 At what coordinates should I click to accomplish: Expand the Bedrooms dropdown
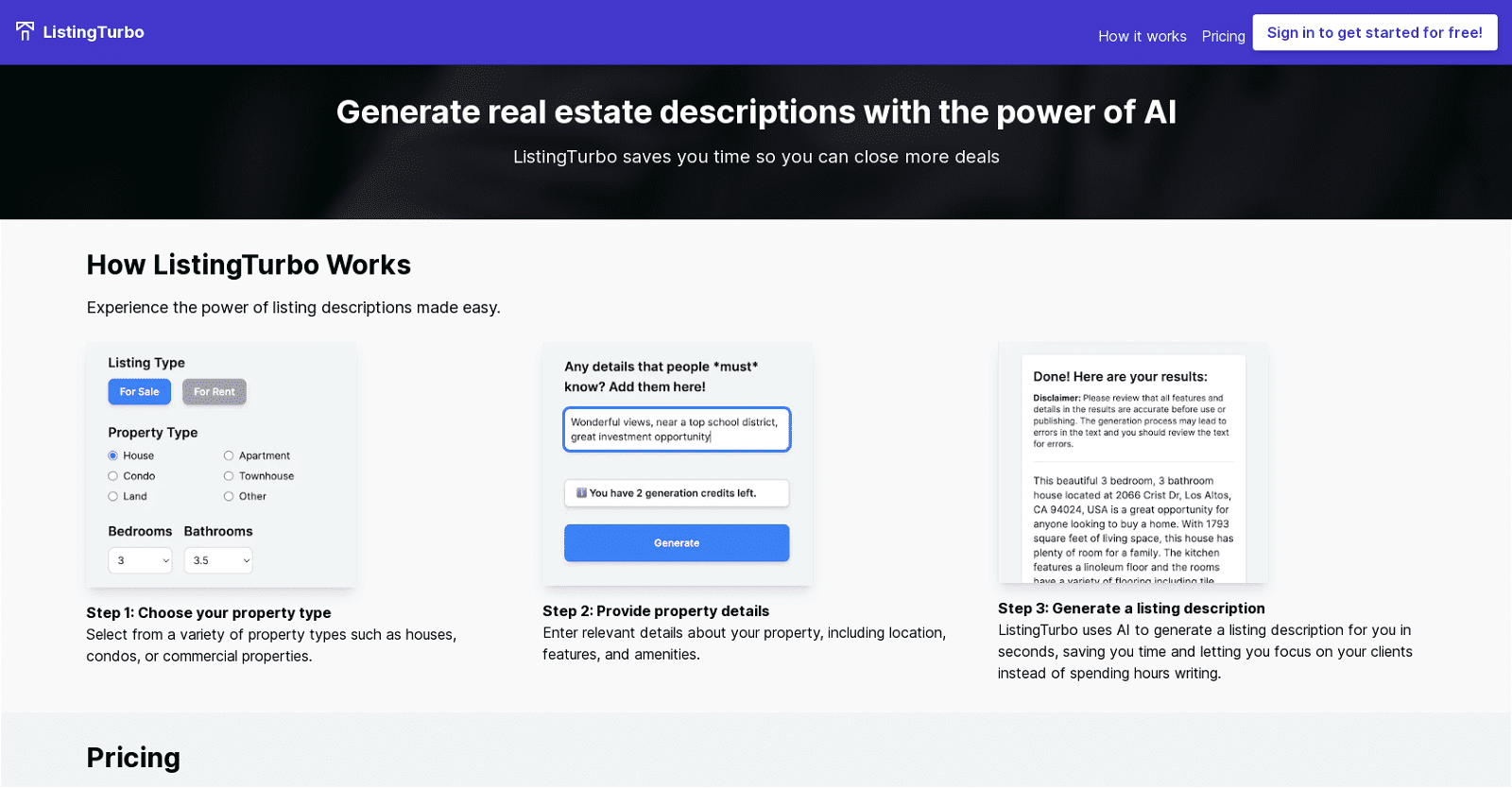(140, 560)
